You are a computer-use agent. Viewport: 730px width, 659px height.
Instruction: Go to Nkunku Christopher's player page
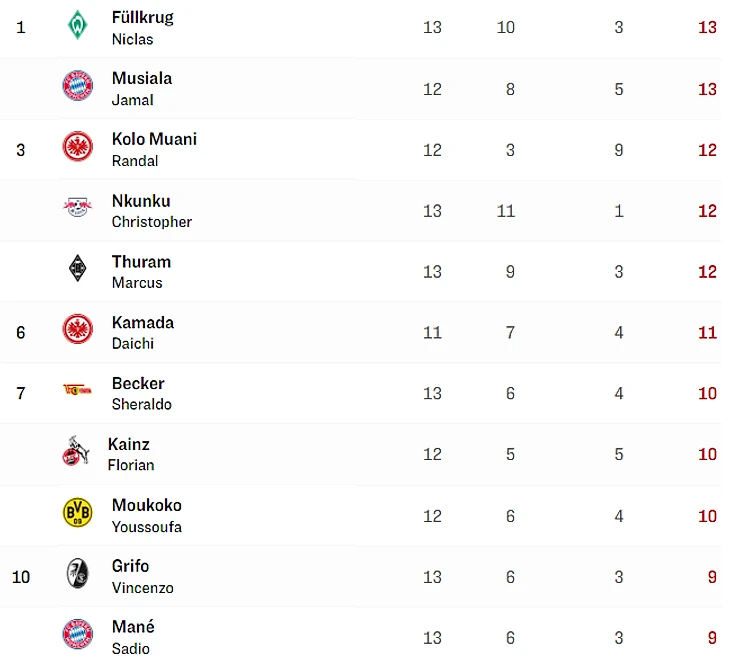[x=151, y=210]
